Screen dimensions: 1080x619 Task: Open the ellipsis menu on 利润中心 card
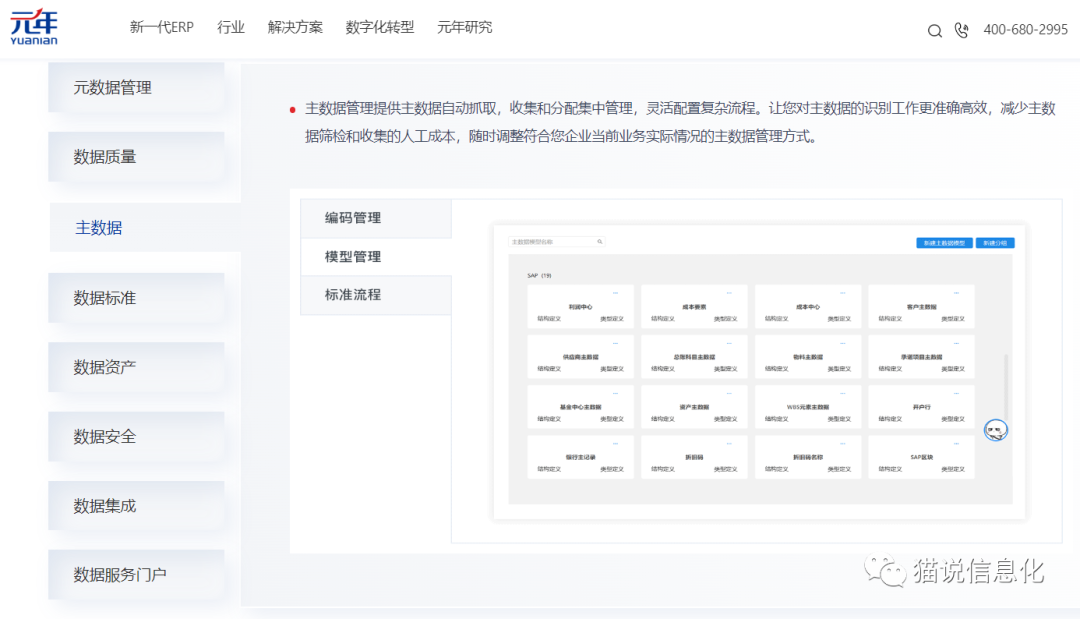tap(615, 293)
